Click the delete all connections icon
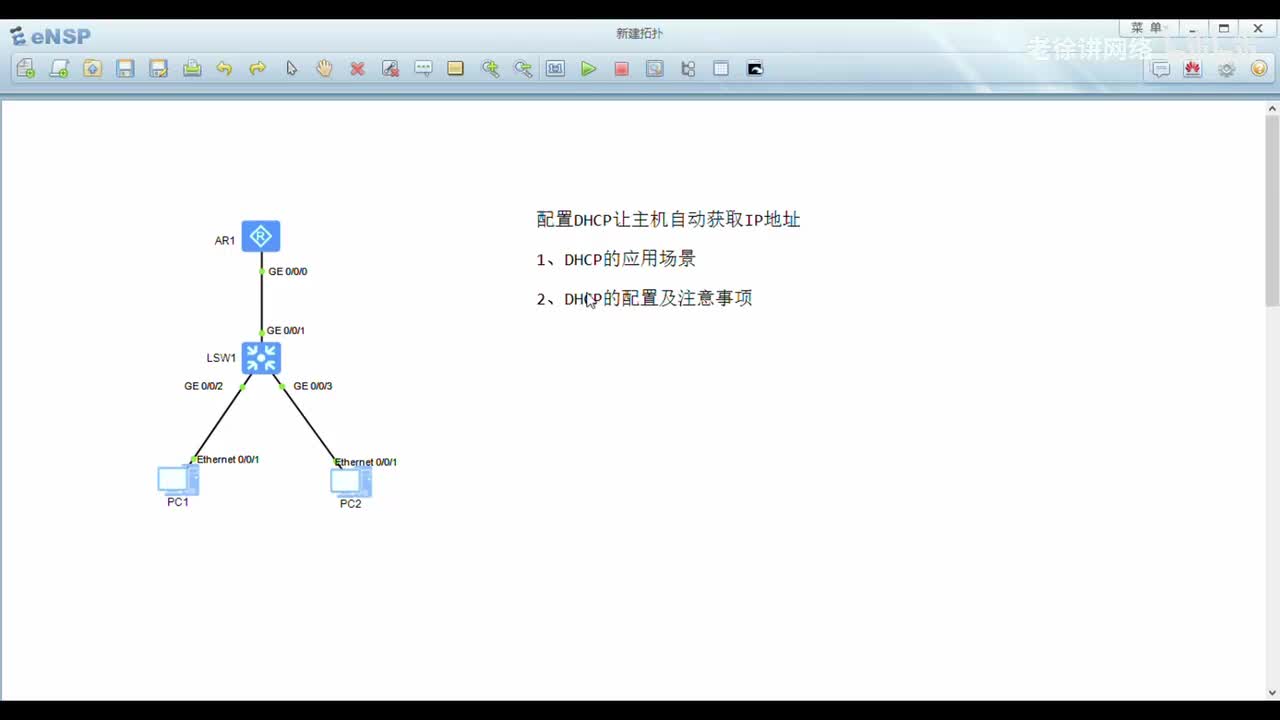 (x=390, y=69)
